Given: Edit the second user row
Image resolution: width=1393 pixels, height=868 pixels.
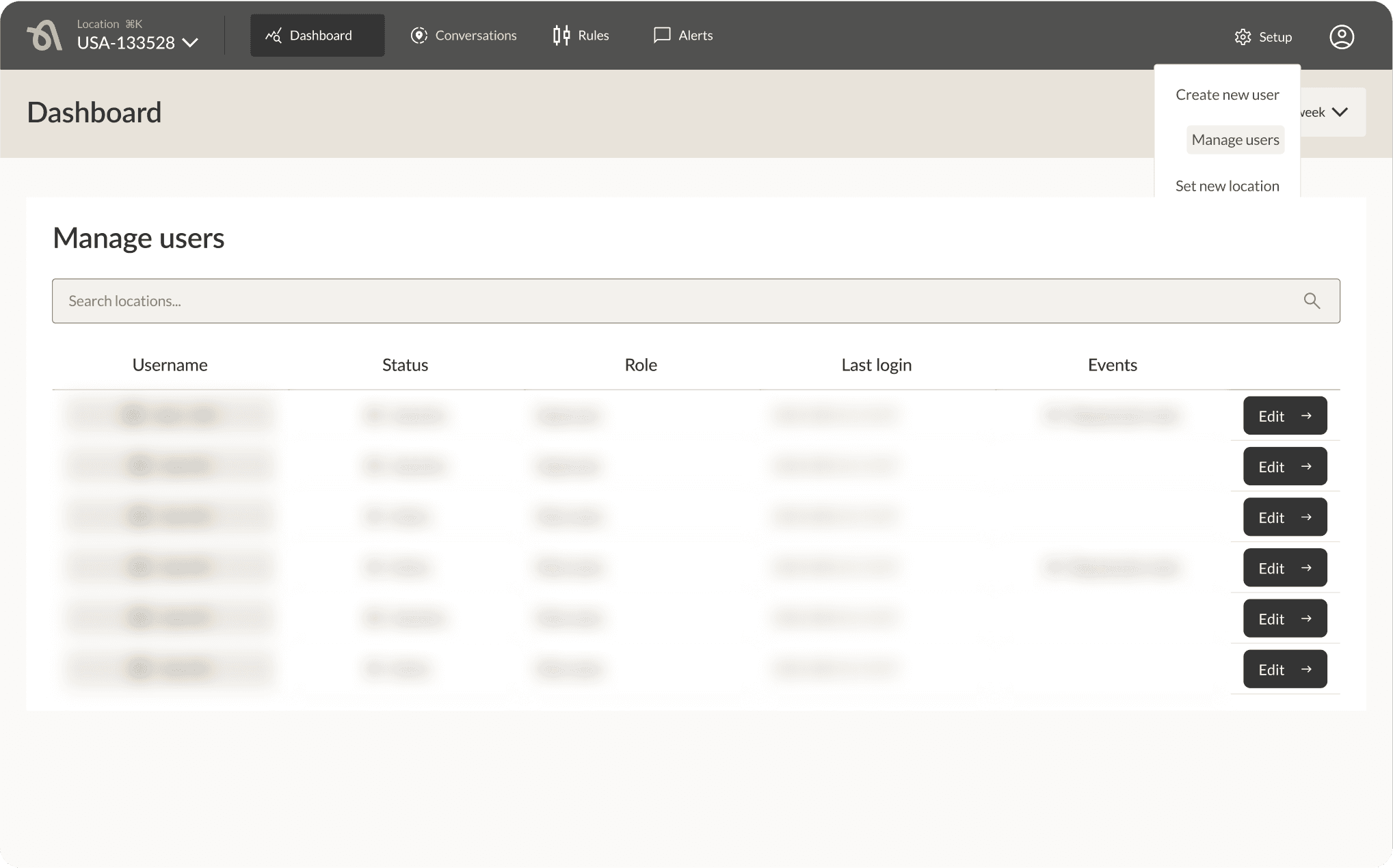Looking at the screenshot, I should (x=1285, y=466).
